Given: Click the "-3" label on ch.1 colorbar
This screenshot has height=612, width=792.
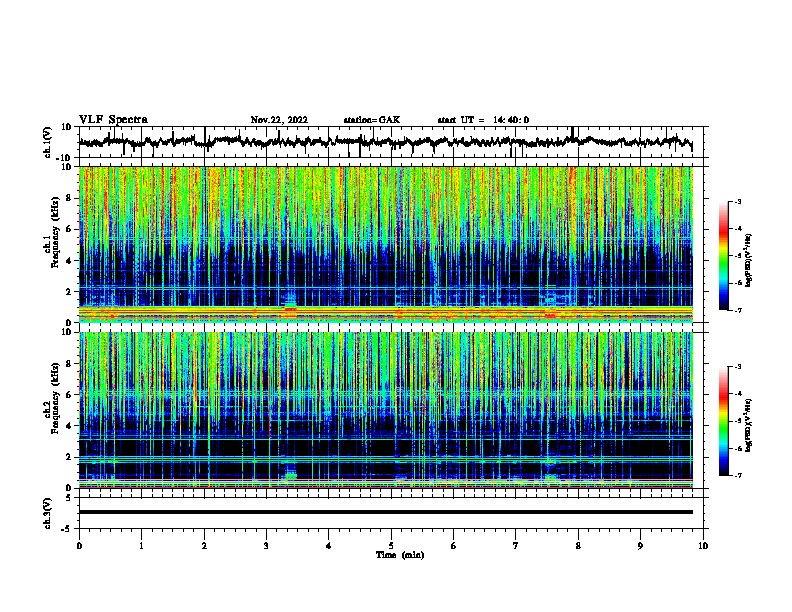Looking at the screenshot, I should [x=738, y=201].
